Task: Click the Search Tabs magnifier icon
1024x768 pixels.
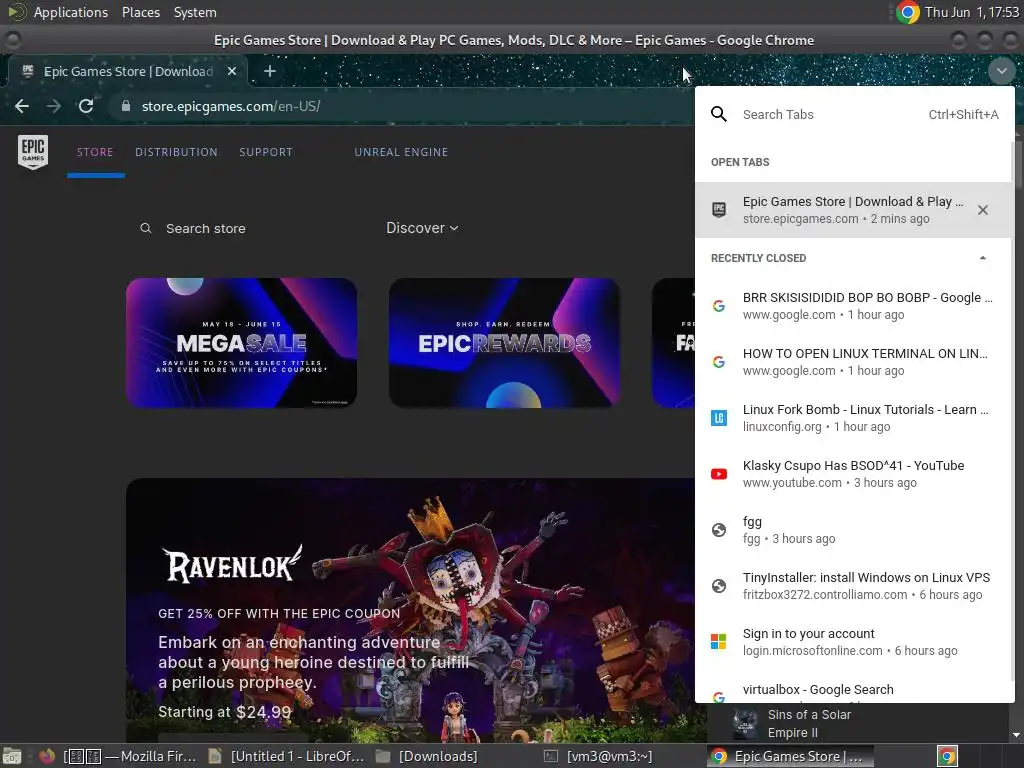Action: 718,114
